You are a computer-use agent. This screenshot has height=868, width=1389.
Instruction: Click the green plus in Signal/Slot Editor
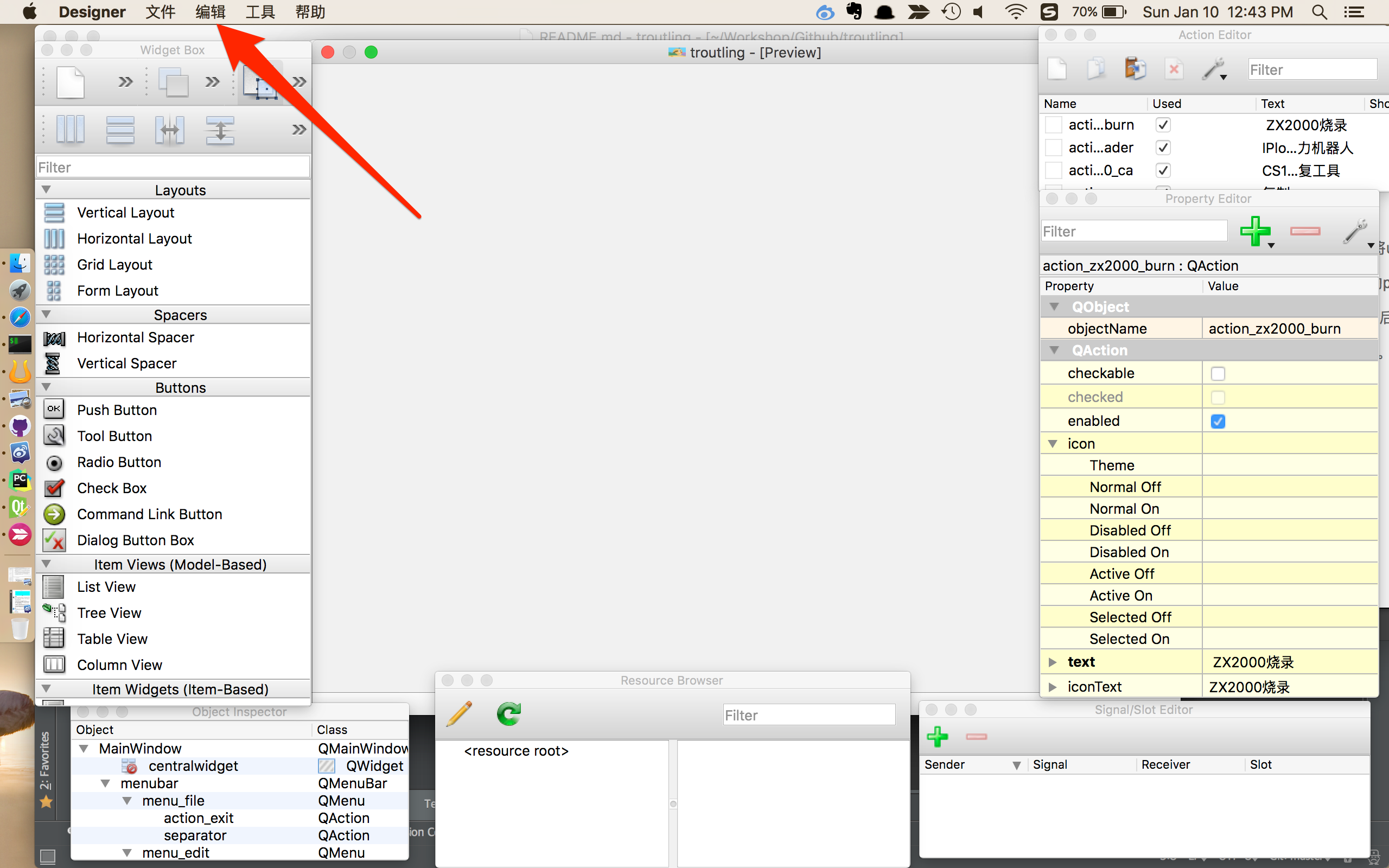pos(937,737)
